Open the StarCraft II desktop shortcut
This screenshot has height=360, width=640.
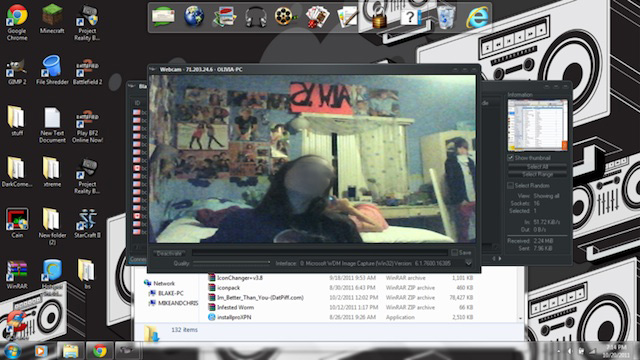(x=87, y=224)
